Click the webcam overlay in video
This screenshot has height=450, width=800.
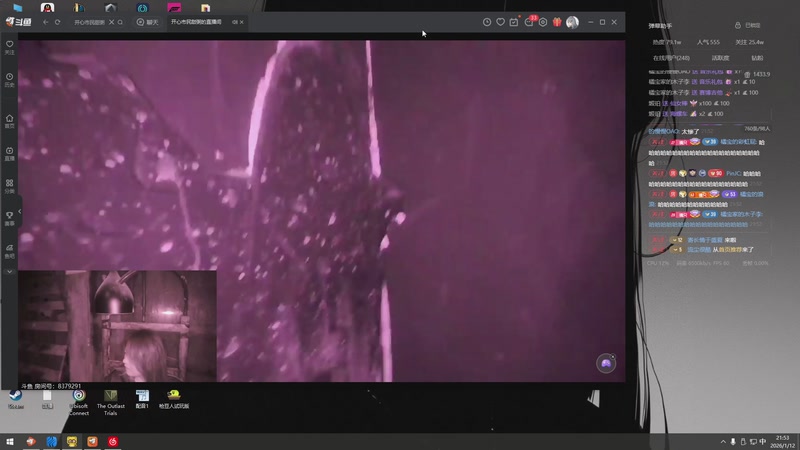click(117, 326)
